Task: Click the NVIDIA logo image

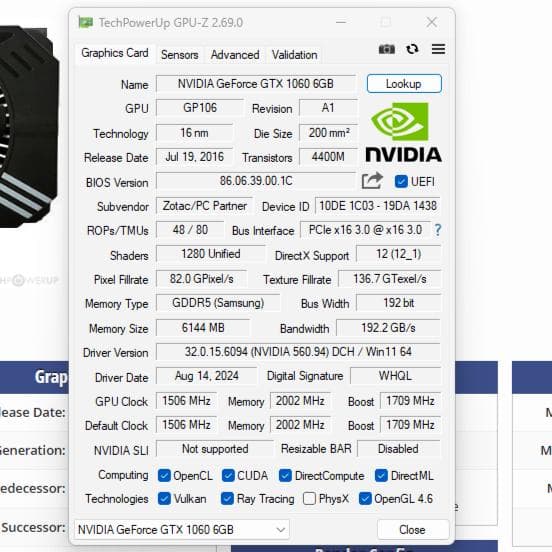Action: [x=403, y=132]
